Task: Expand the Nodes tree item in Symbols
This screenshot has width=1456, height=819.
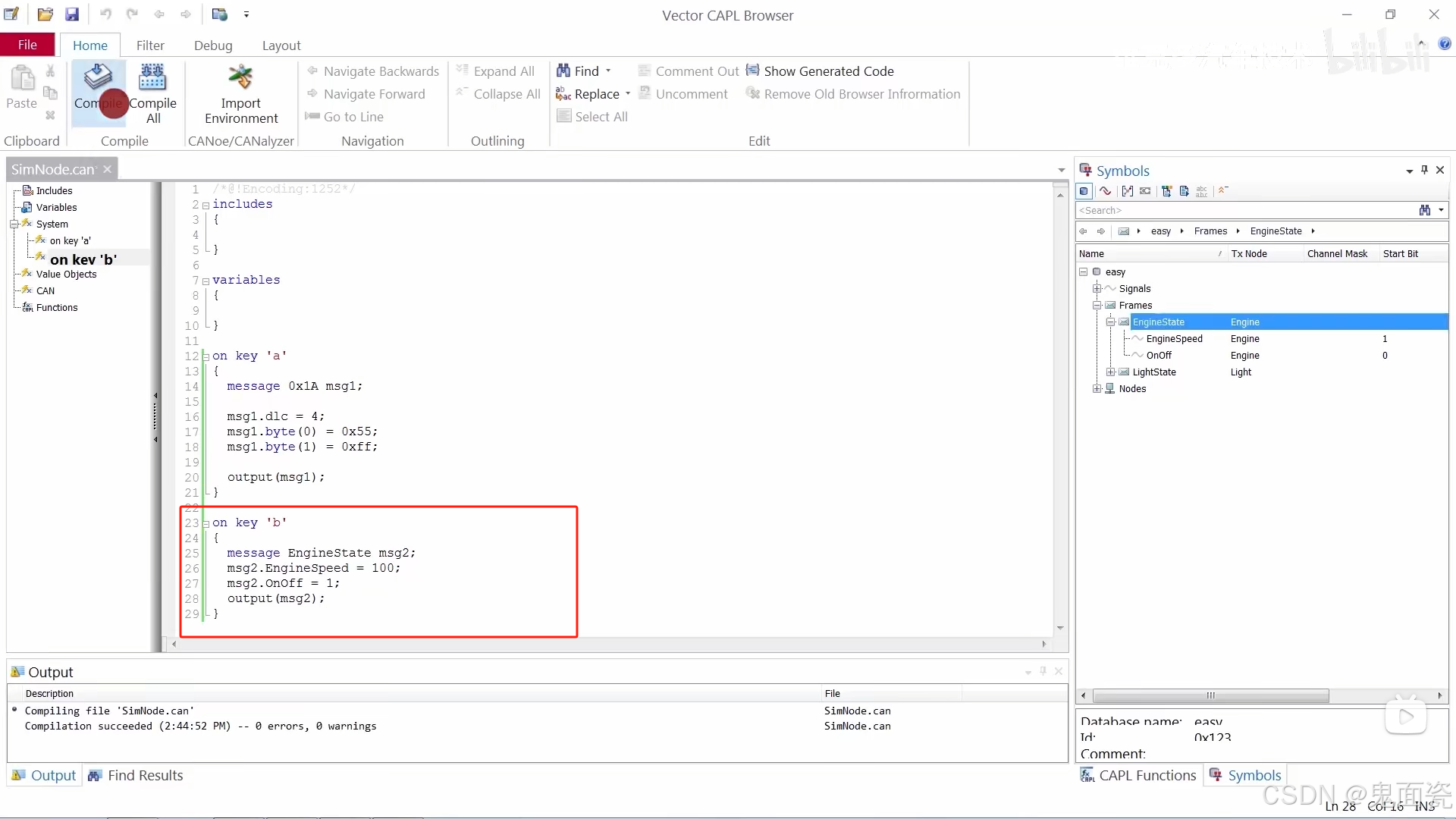Action: click(x=1097, y=388)
